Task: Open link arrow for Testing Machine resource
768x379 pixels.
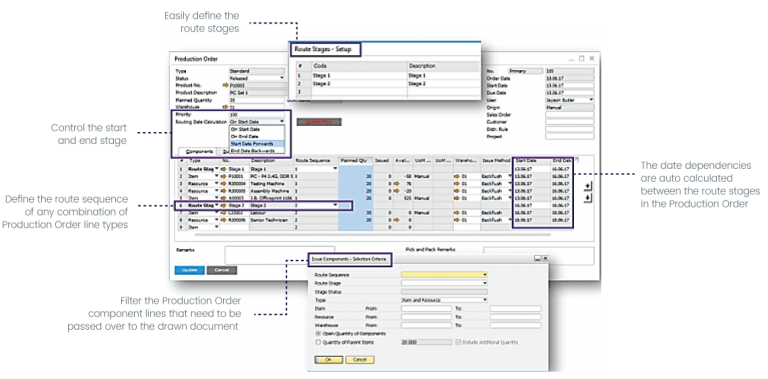Action: point(223,184)
